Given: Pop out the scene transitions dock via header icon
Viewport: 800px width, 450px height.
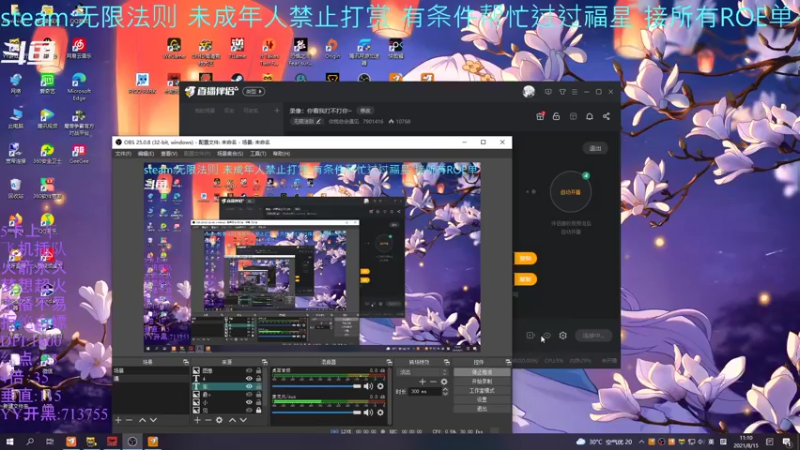Looking at the screenshot, I should (446, 362).
